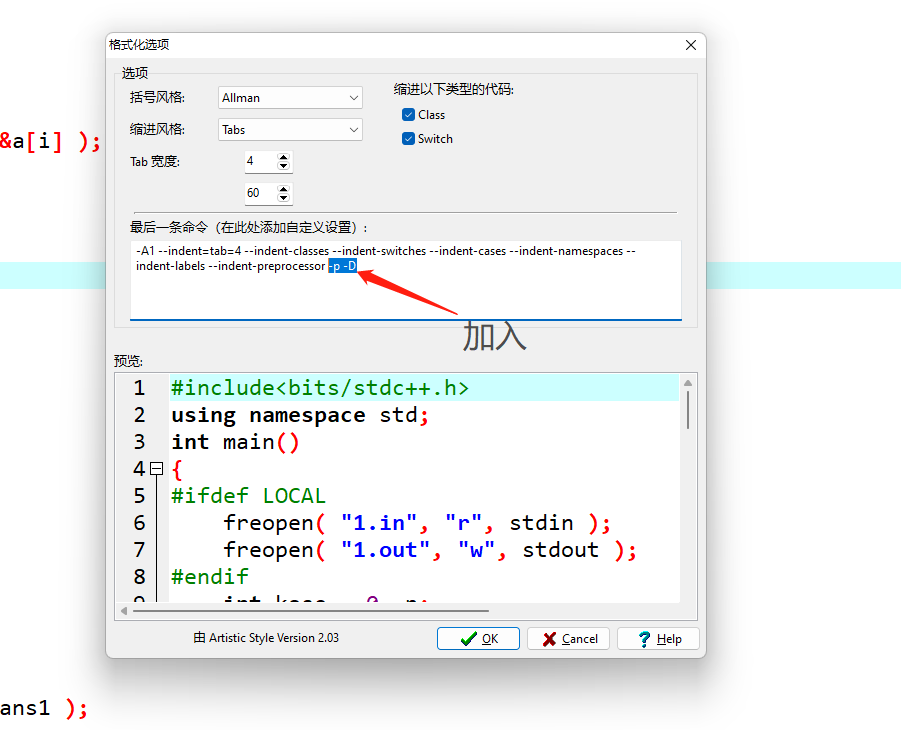This screenshot has height=730, width=901.
Task: Open the bracket style Allman dropdown
Action: click(290, 98)
